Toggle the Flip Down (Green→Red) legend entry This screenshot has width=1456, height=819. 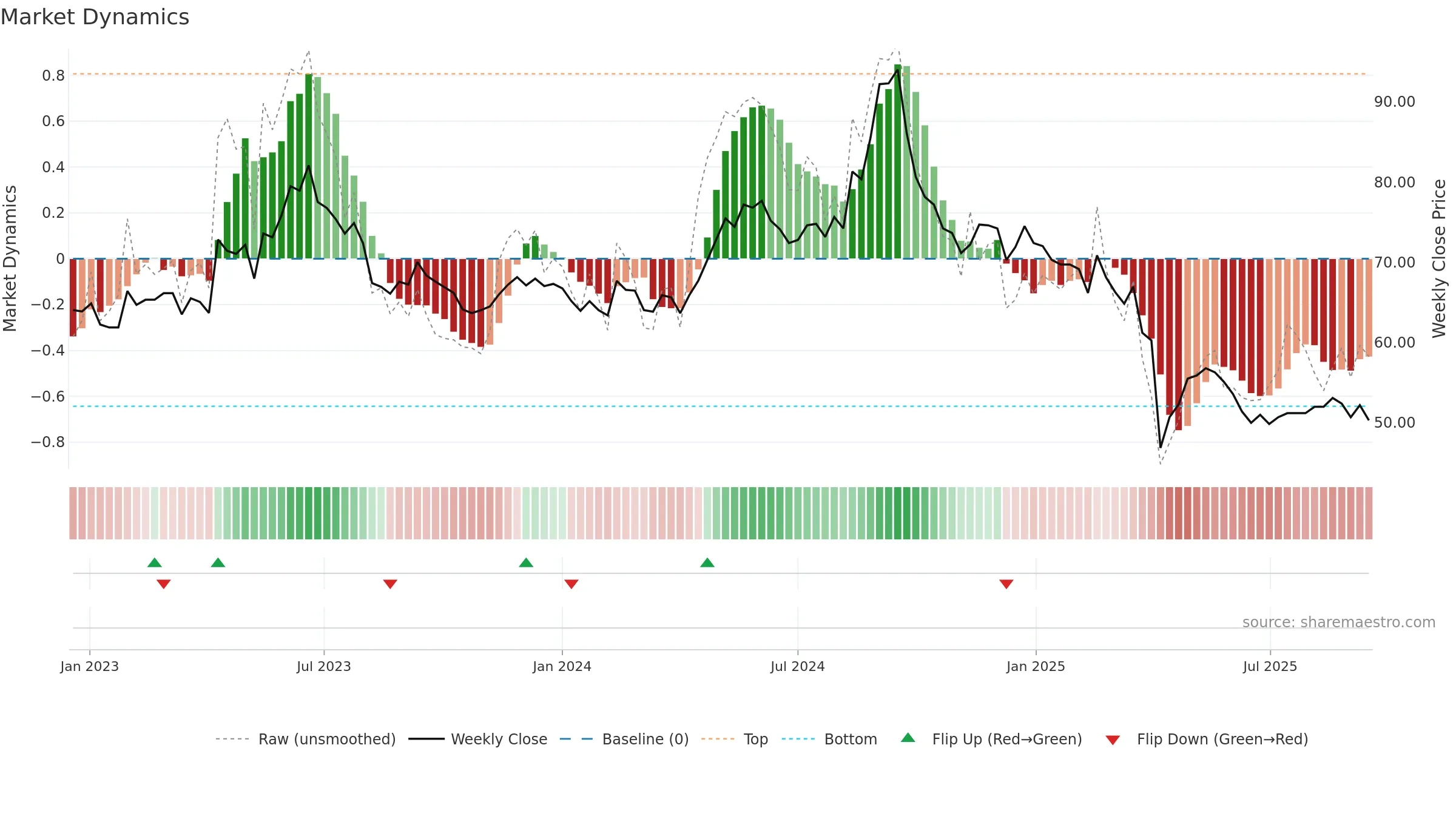(x=1207, y=739)
